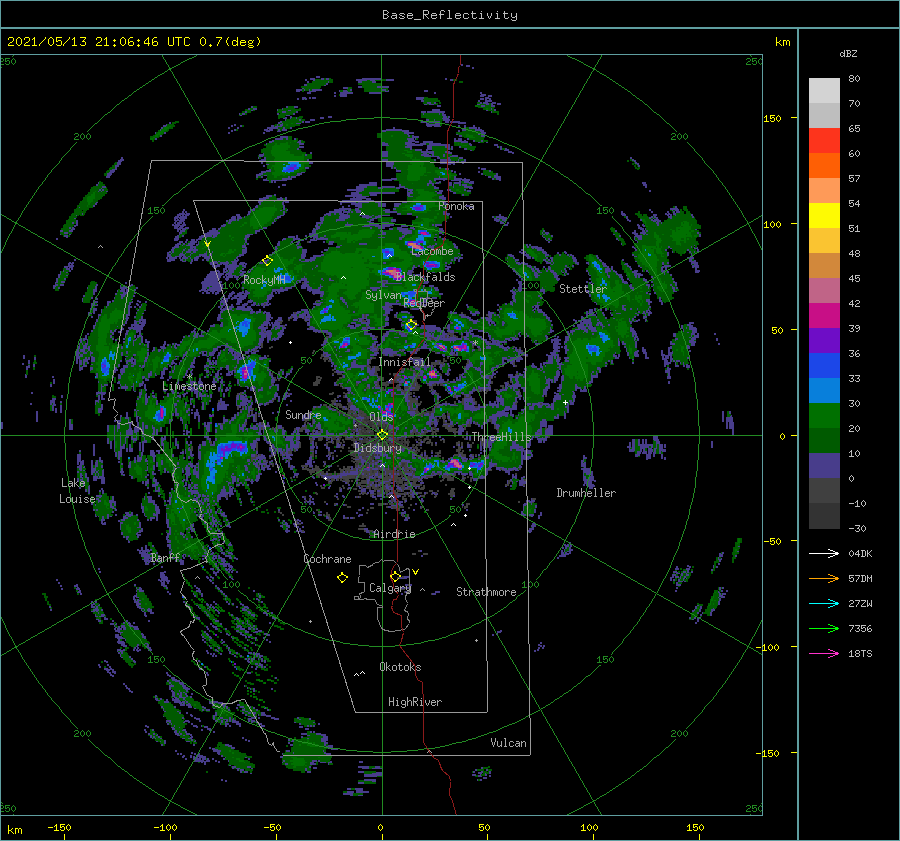Click the Vulcan label

pyautogui.click(x=509, y=743)
